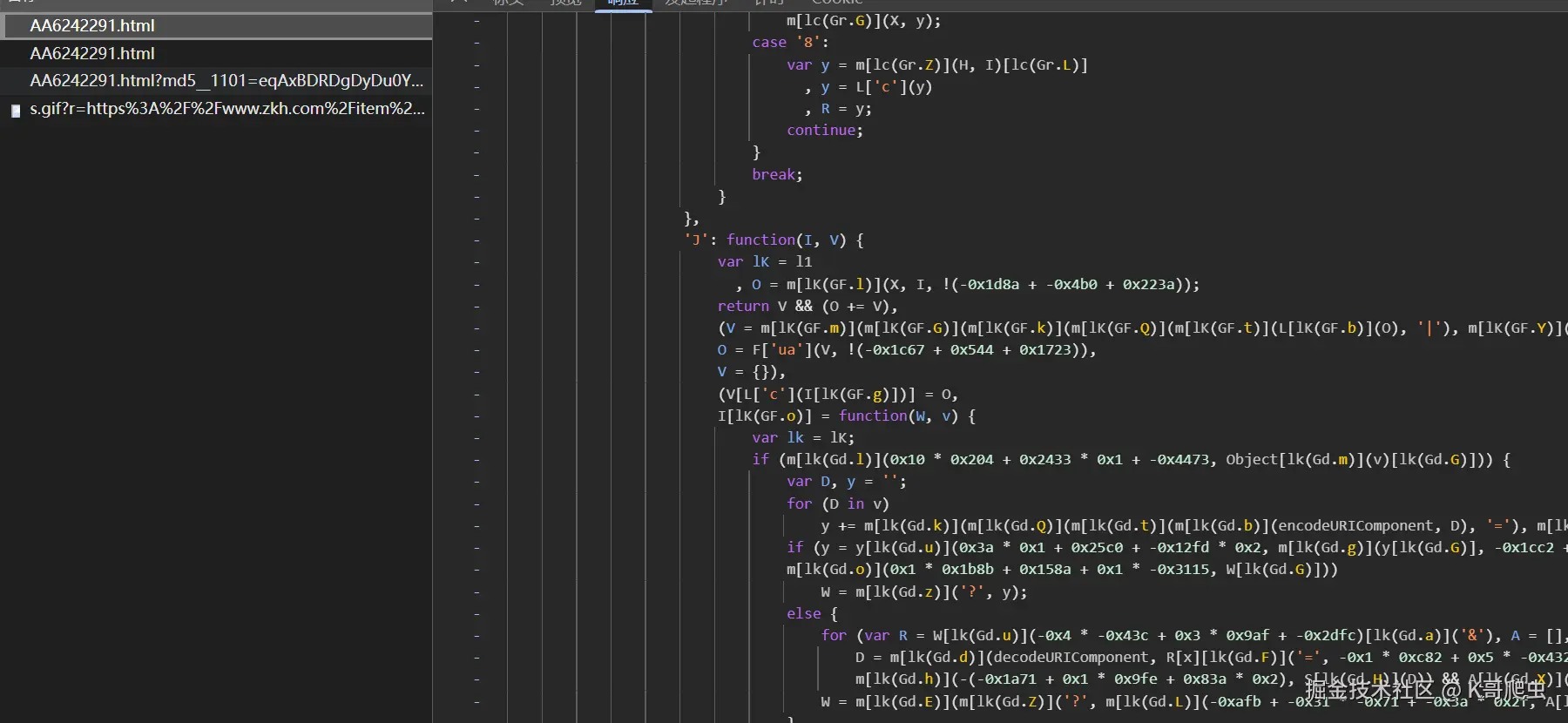Click the "return V && (O += V)," line

pyautogui.click(x=808, y=307)
